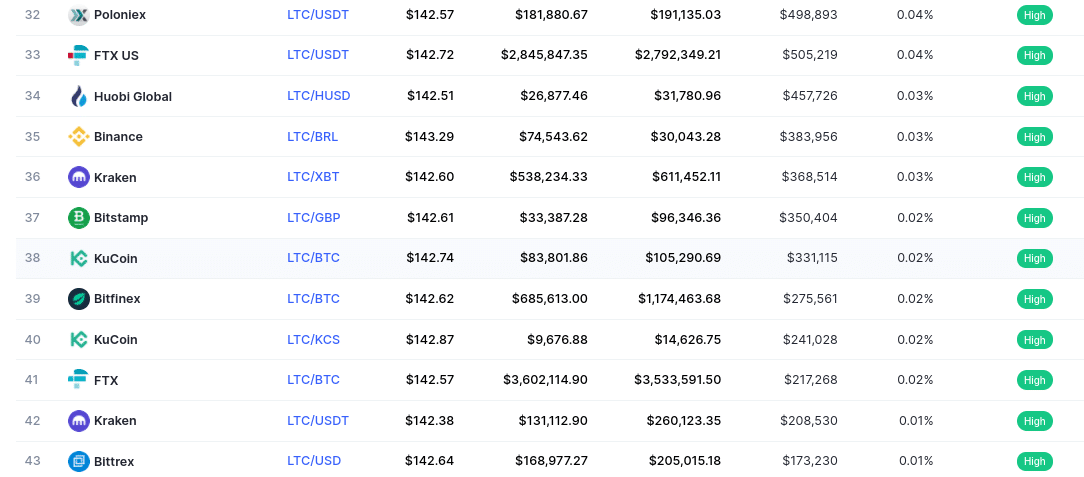Screen dimensions: 1084x477
Task: Open the LTC/USD pair on Bittrex
Action: pyautogui.click(x=314, y=461)
